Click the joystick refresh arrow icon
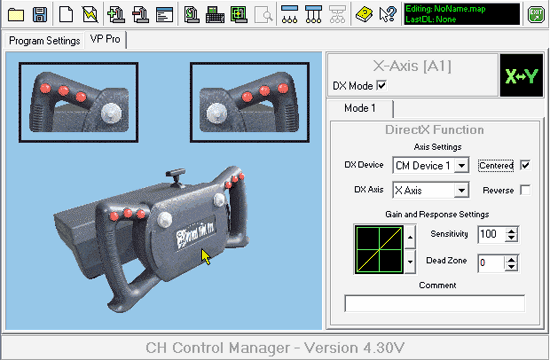550x360 pixels. (x=191, y=14)
